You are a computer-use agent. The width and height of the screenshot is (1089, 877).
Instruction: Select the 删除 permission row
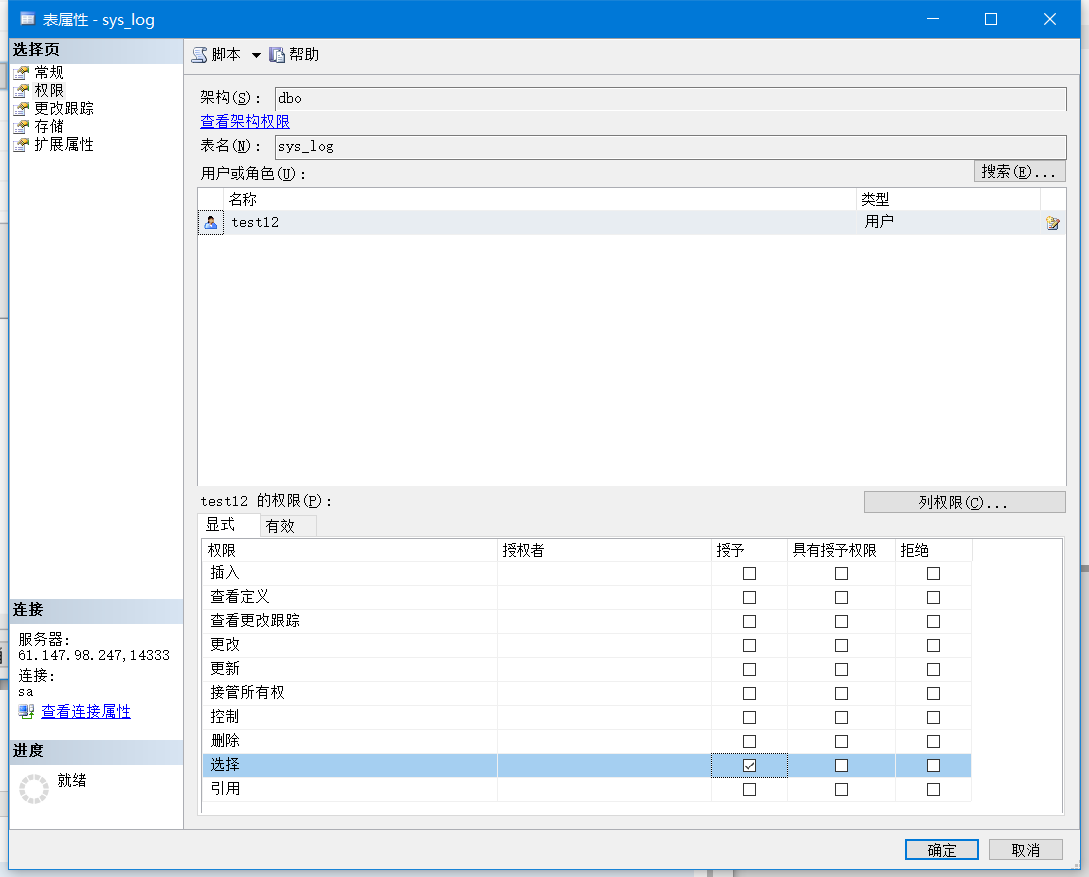click(587, 742)
